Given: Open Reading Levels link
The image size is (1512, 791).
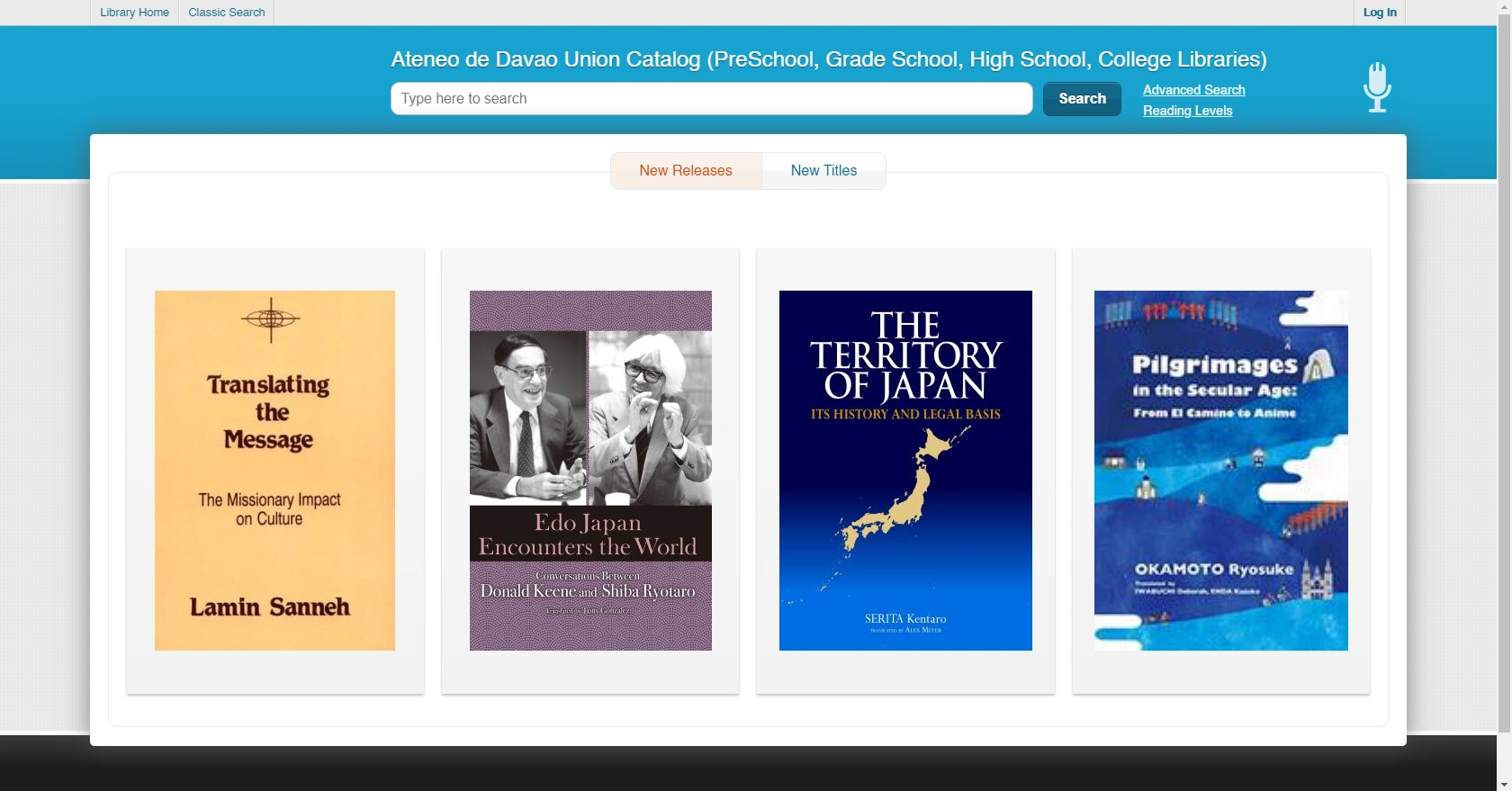Looking at the screenshot, I should (1188, 111).
